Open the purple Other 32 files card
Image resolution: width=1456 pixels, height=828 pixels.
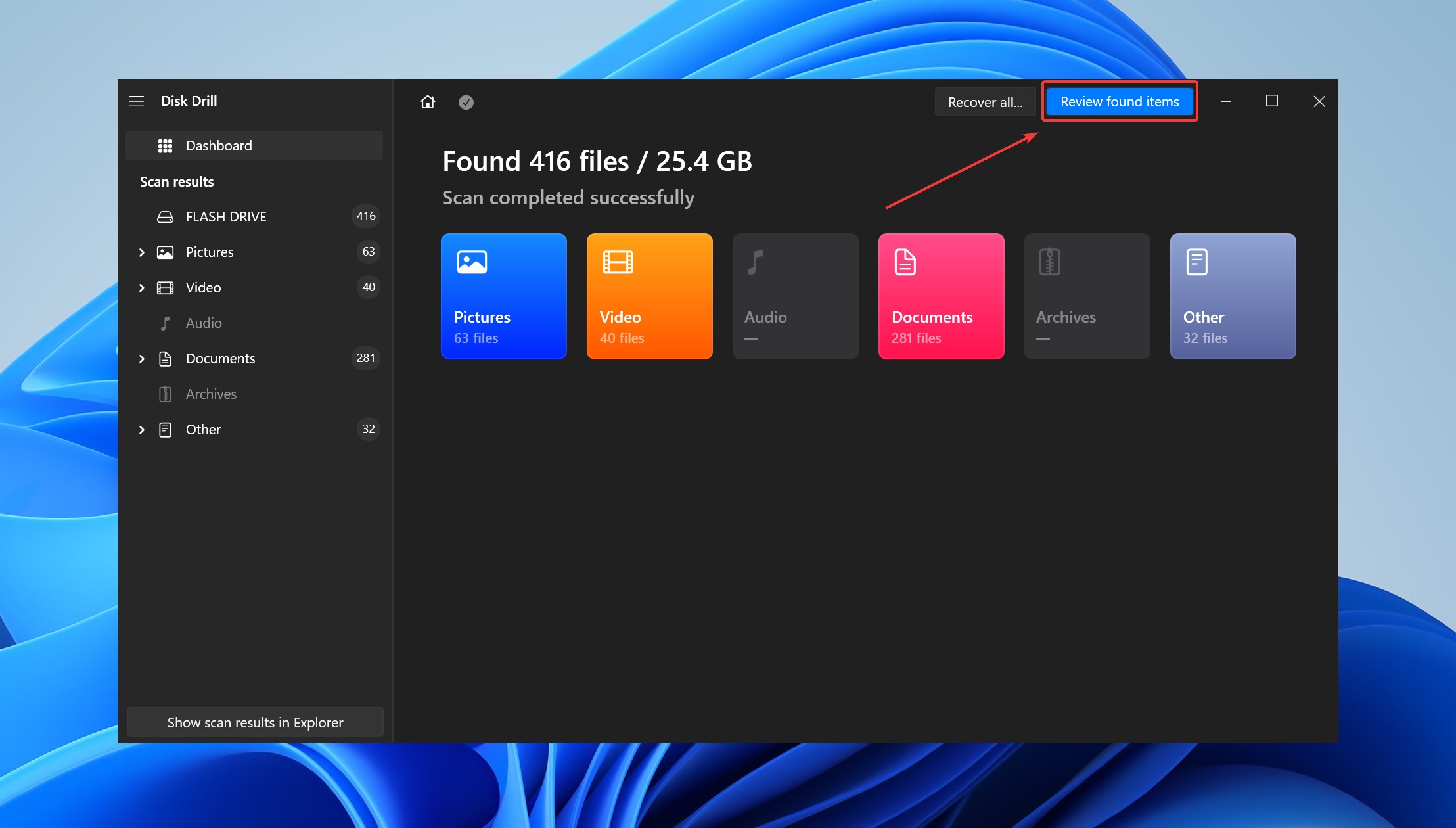tap(1233, 296)
